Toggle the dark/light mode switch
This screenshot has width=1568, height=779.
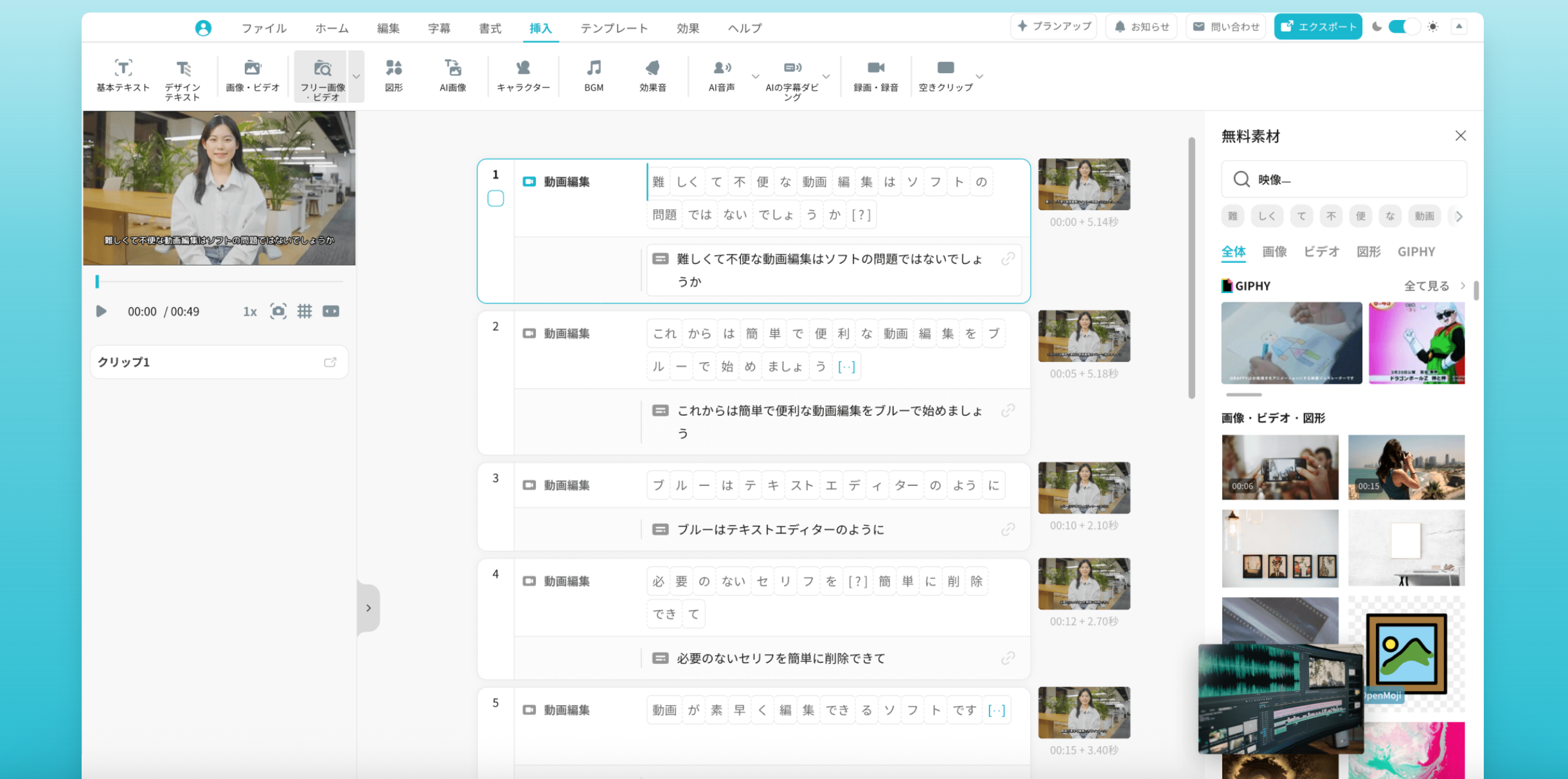1403,26
